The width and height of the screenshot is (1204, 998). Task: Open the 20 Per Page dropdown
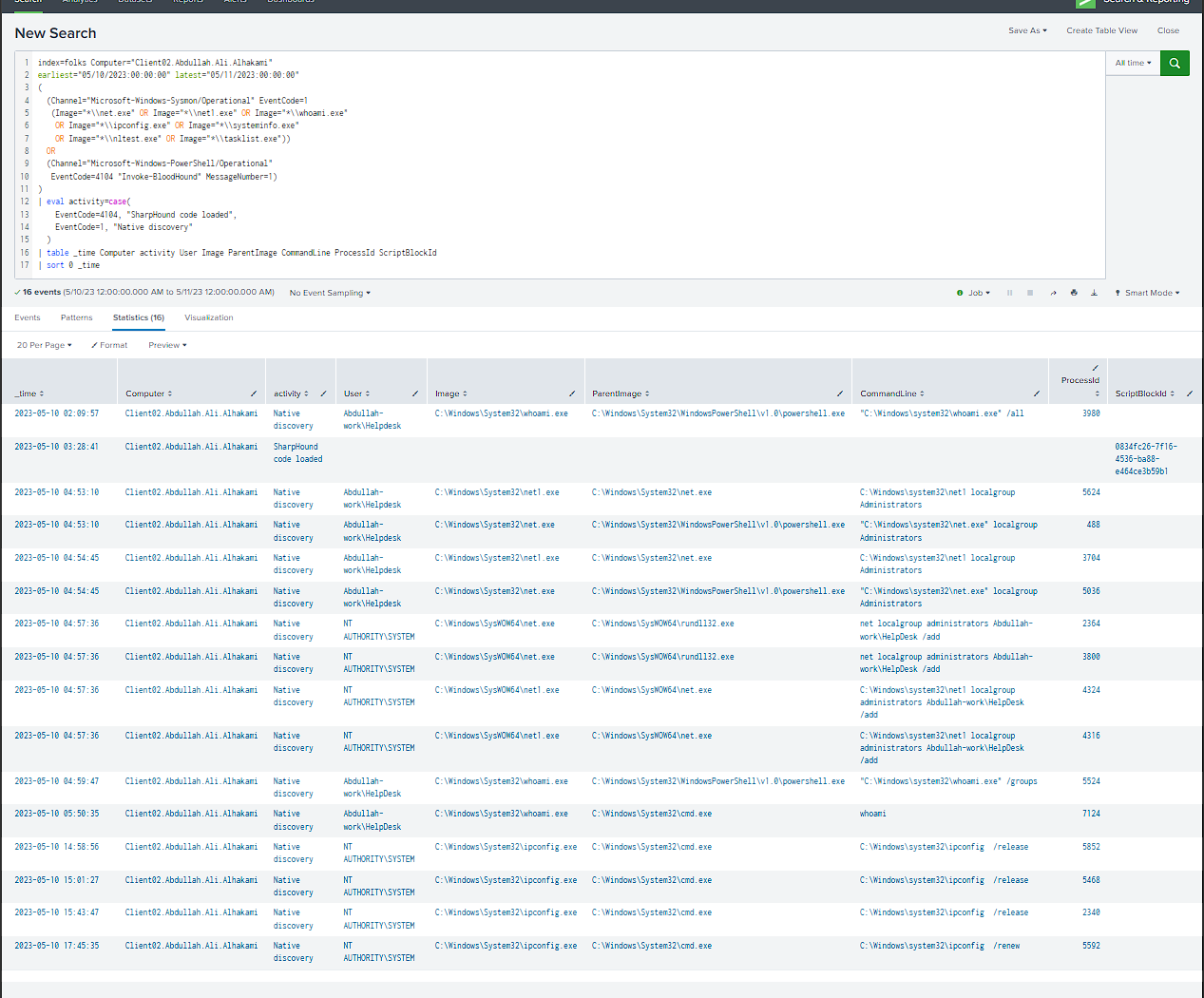pyautogui.click(x=45, y=345)
